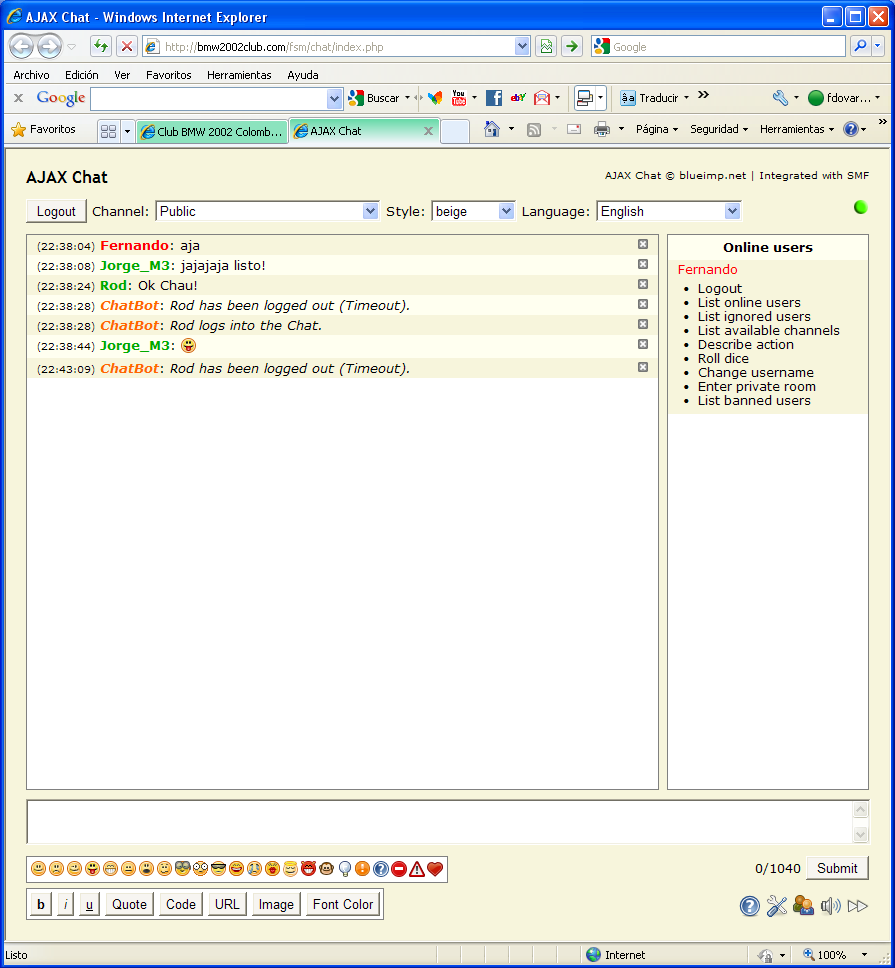Click the YouTube toolbar icon

[459, 98]
